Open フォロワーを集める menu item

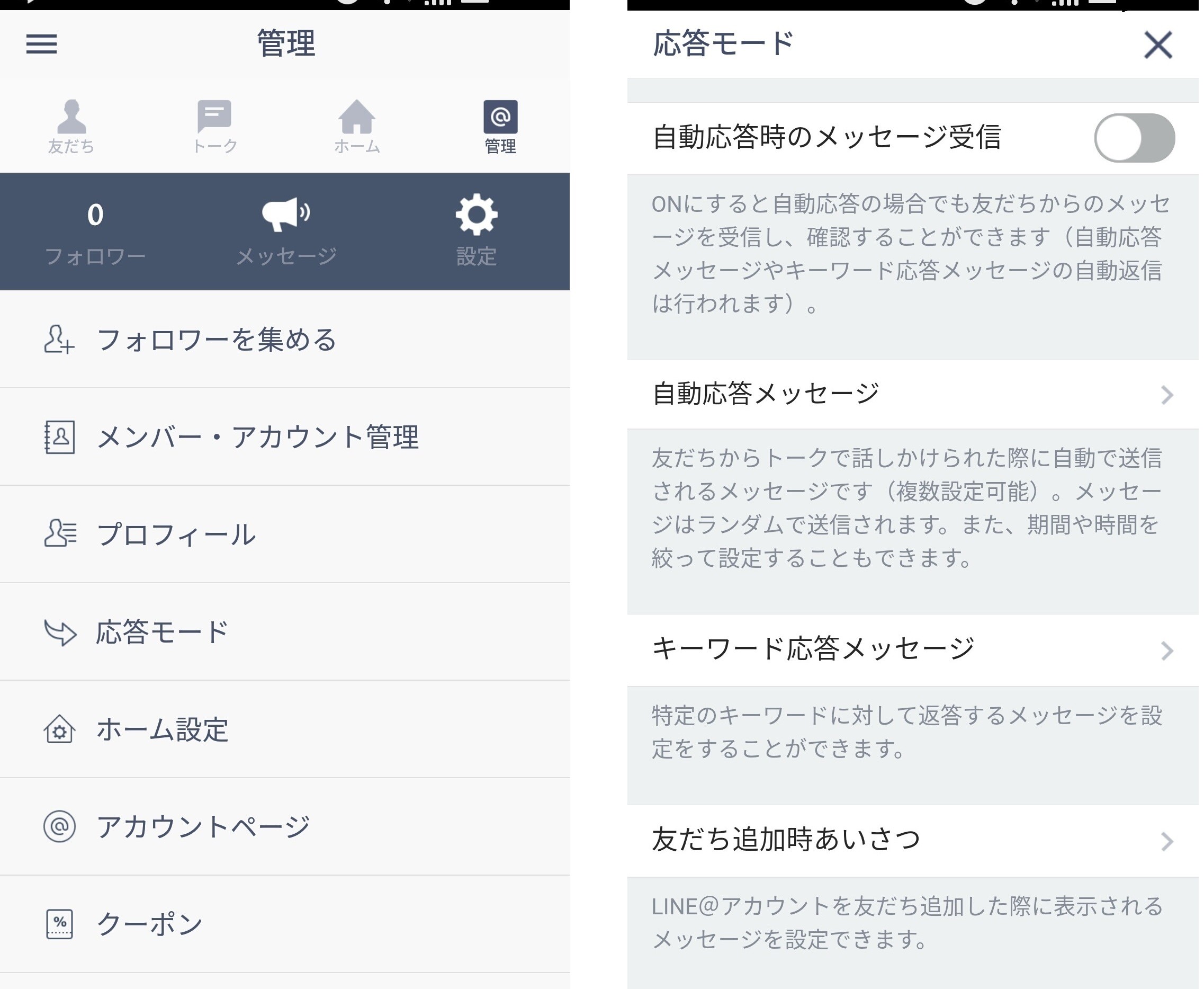tap(217, 340)
